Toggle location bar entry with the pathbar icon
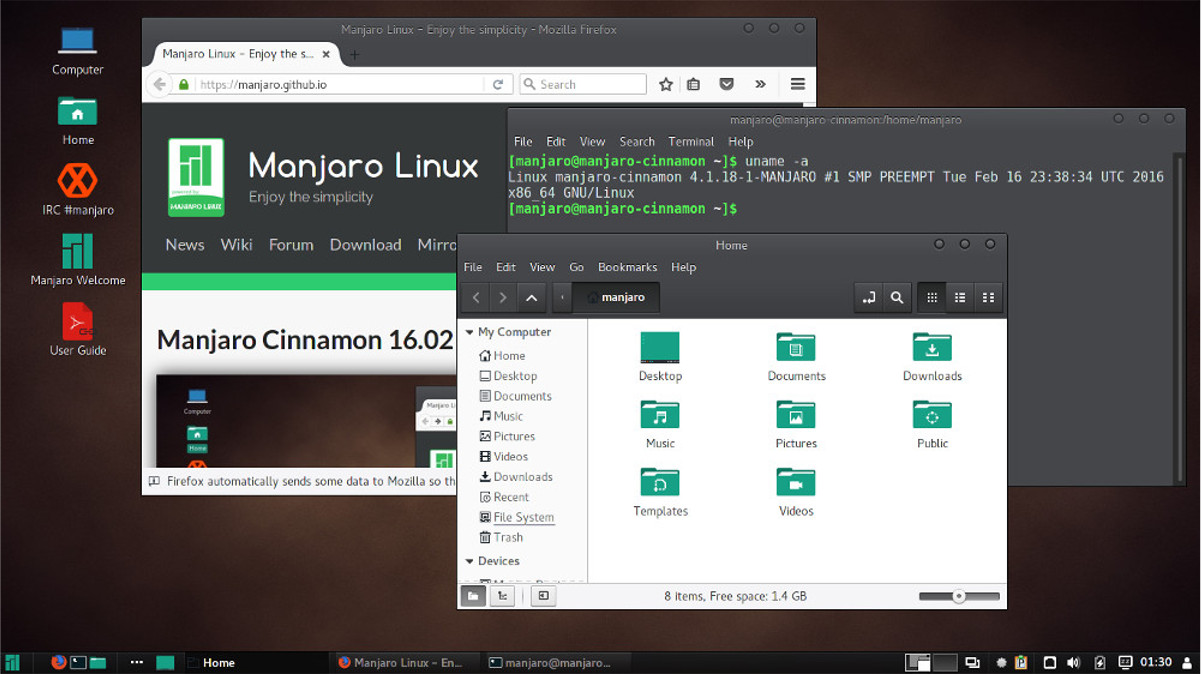Viewport: 1201px width, 674px height. [869, 297]
